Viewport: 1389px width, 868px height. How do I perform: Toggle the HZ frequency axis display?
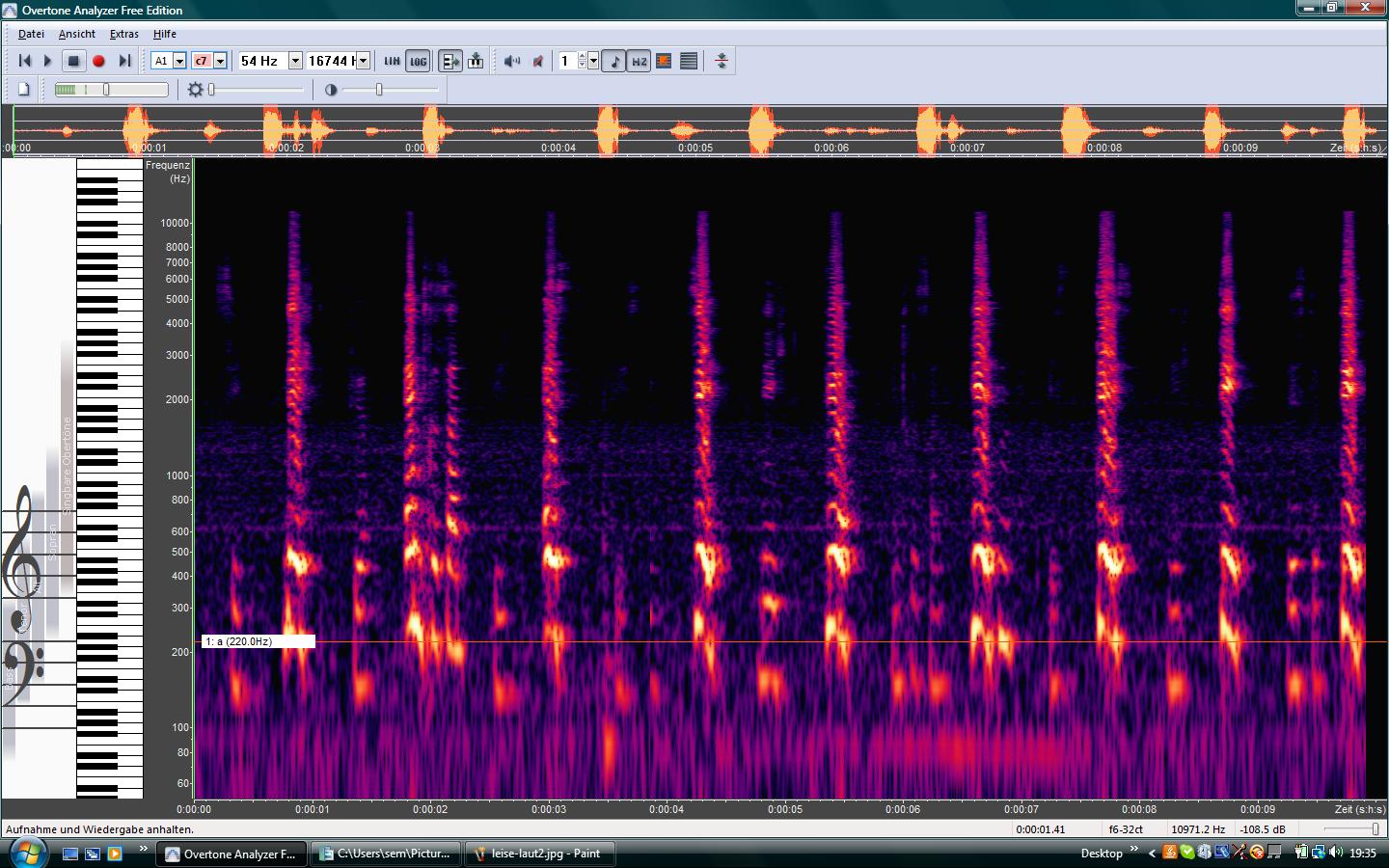click(639, 61)
